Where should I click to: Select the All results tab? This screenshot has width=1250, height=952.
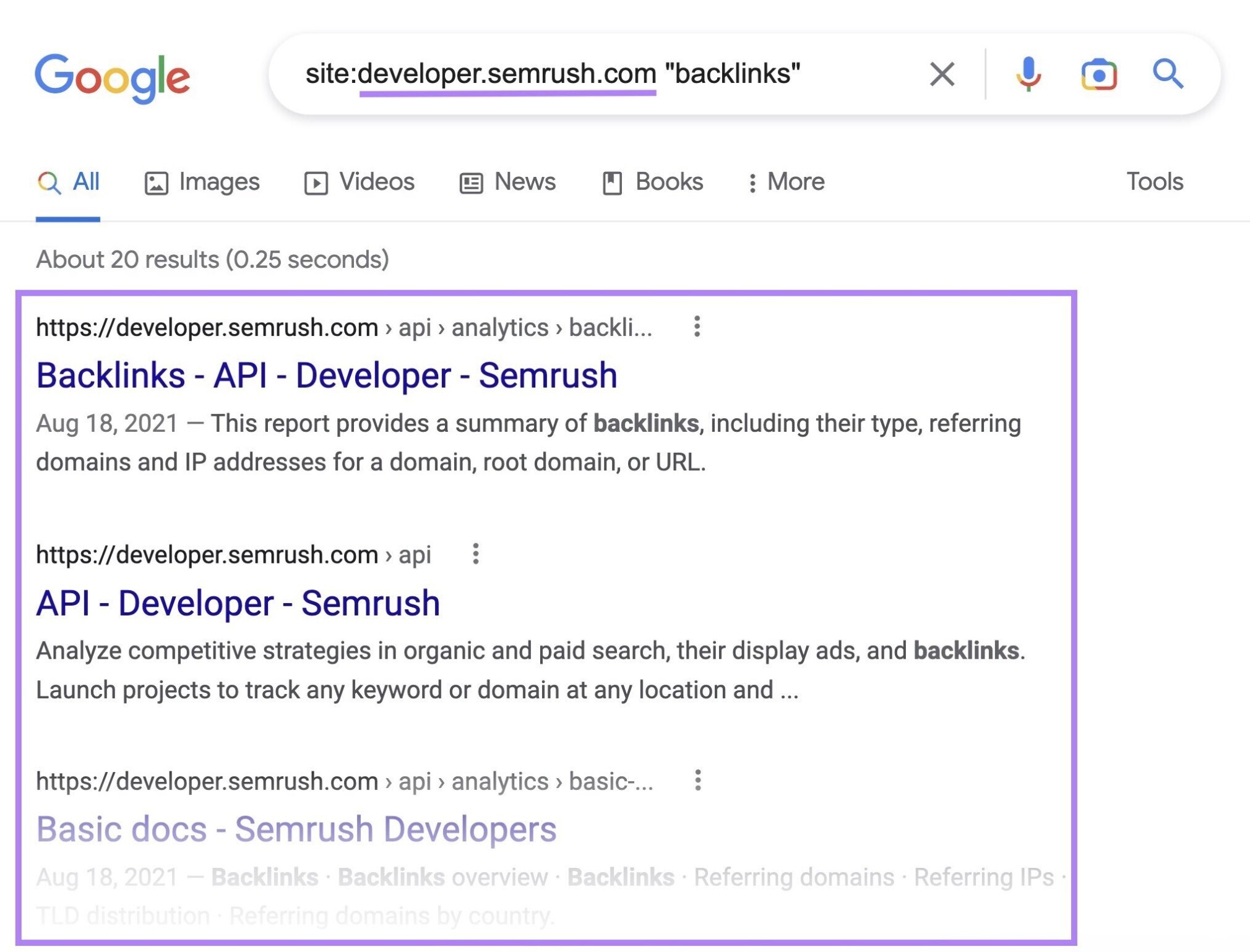[69, 181]
